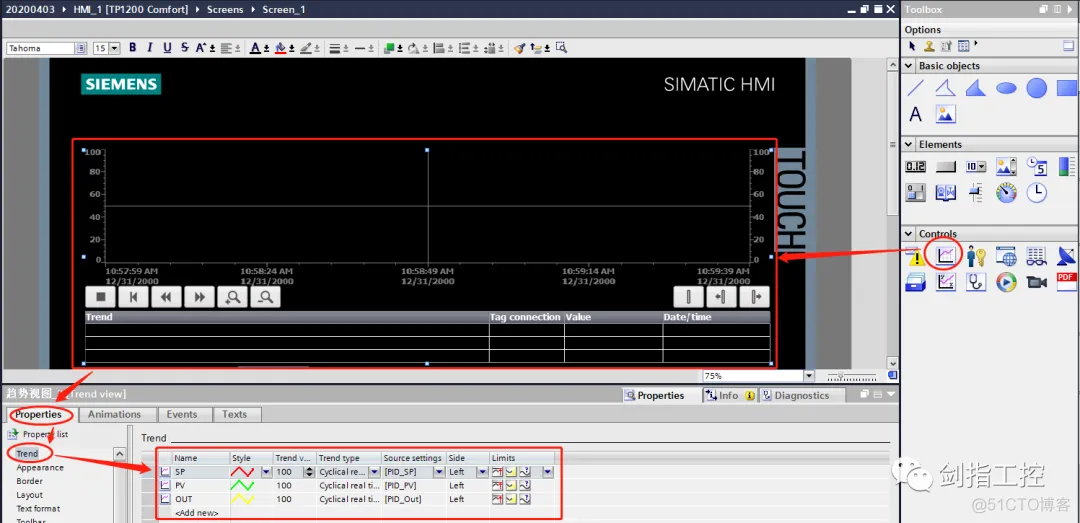Pick the Clock element in Toolbox
This screenshot has width=1080, height=523.
pos(1037,193)
